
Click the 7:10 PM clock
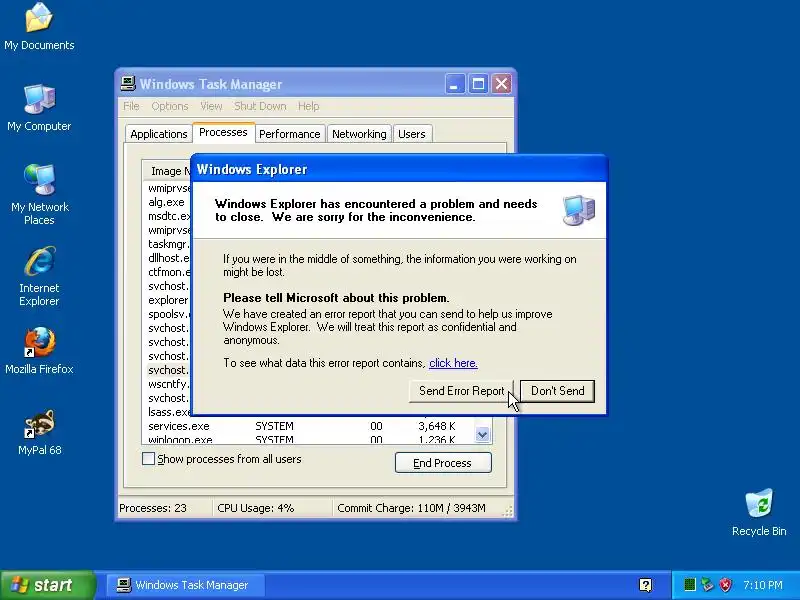click(x=763, y=585)
